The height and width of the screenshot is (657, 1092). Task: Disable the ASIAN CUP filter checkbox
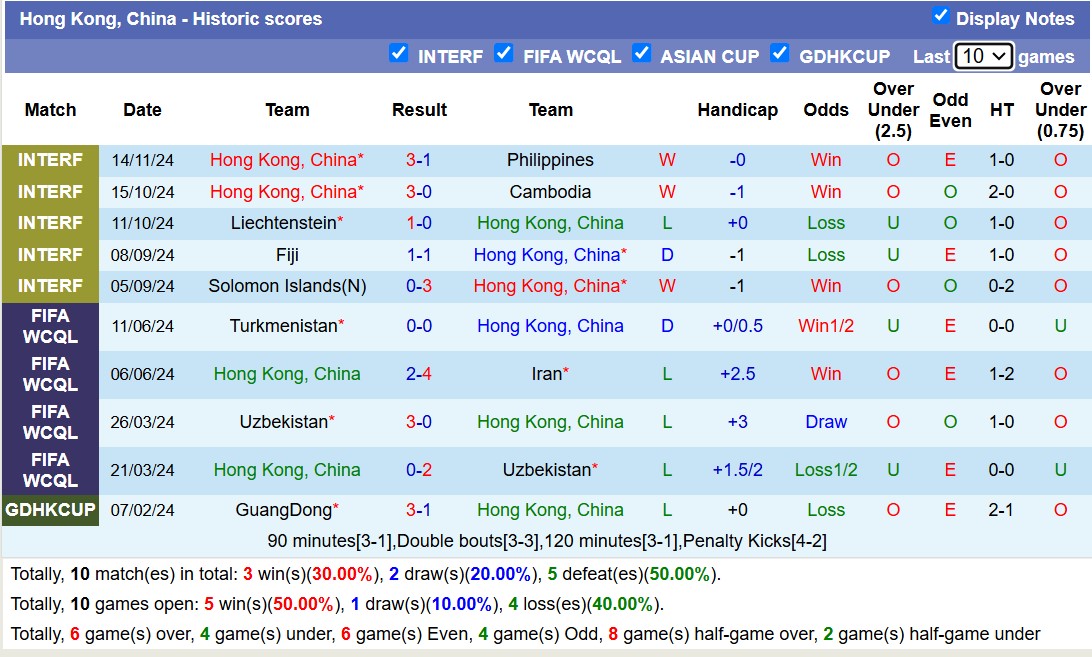[x=641, y=53]
